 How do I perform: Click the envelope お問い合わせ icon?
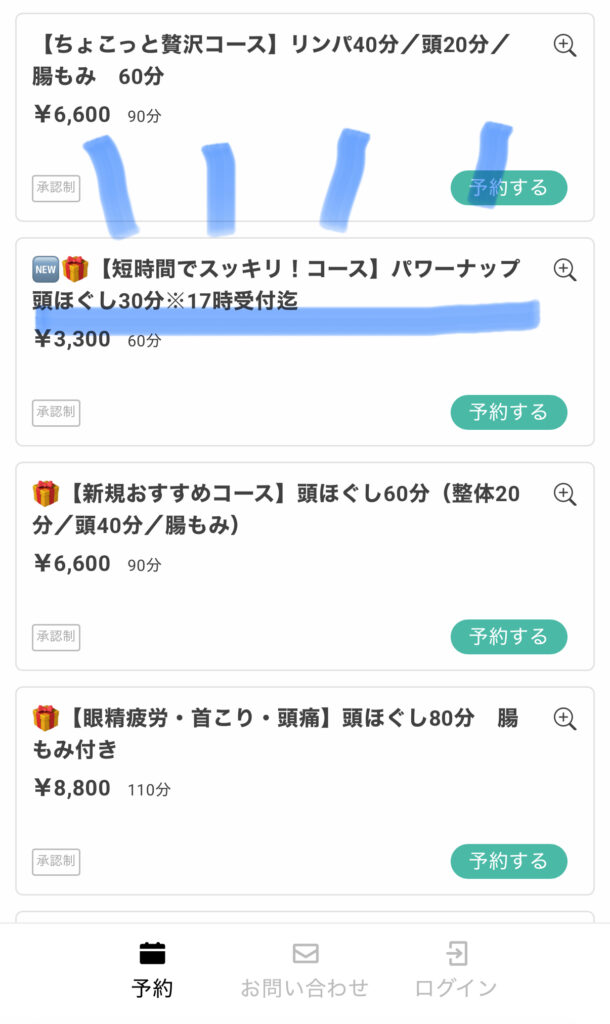click(305, 953)
